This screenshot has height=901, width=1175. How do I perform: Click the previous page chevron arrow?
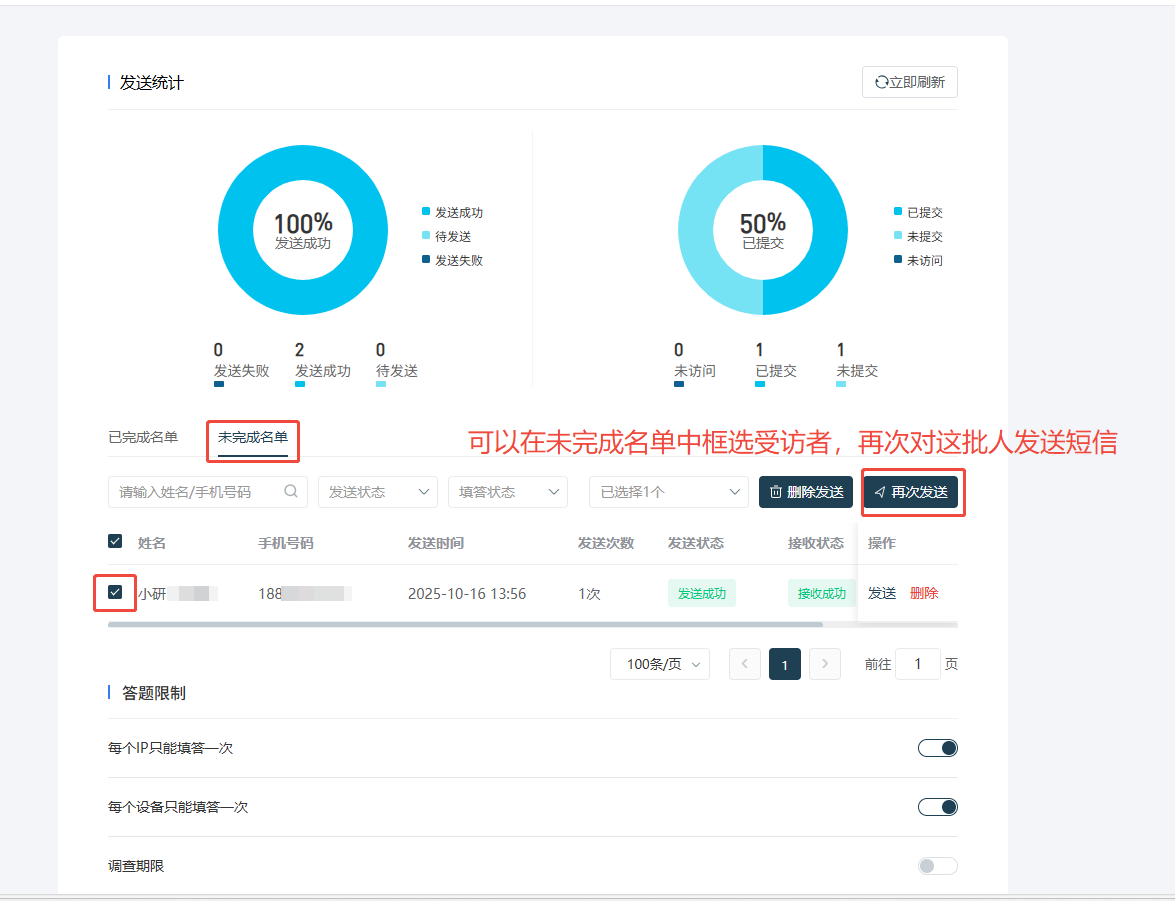pos(744,664)
